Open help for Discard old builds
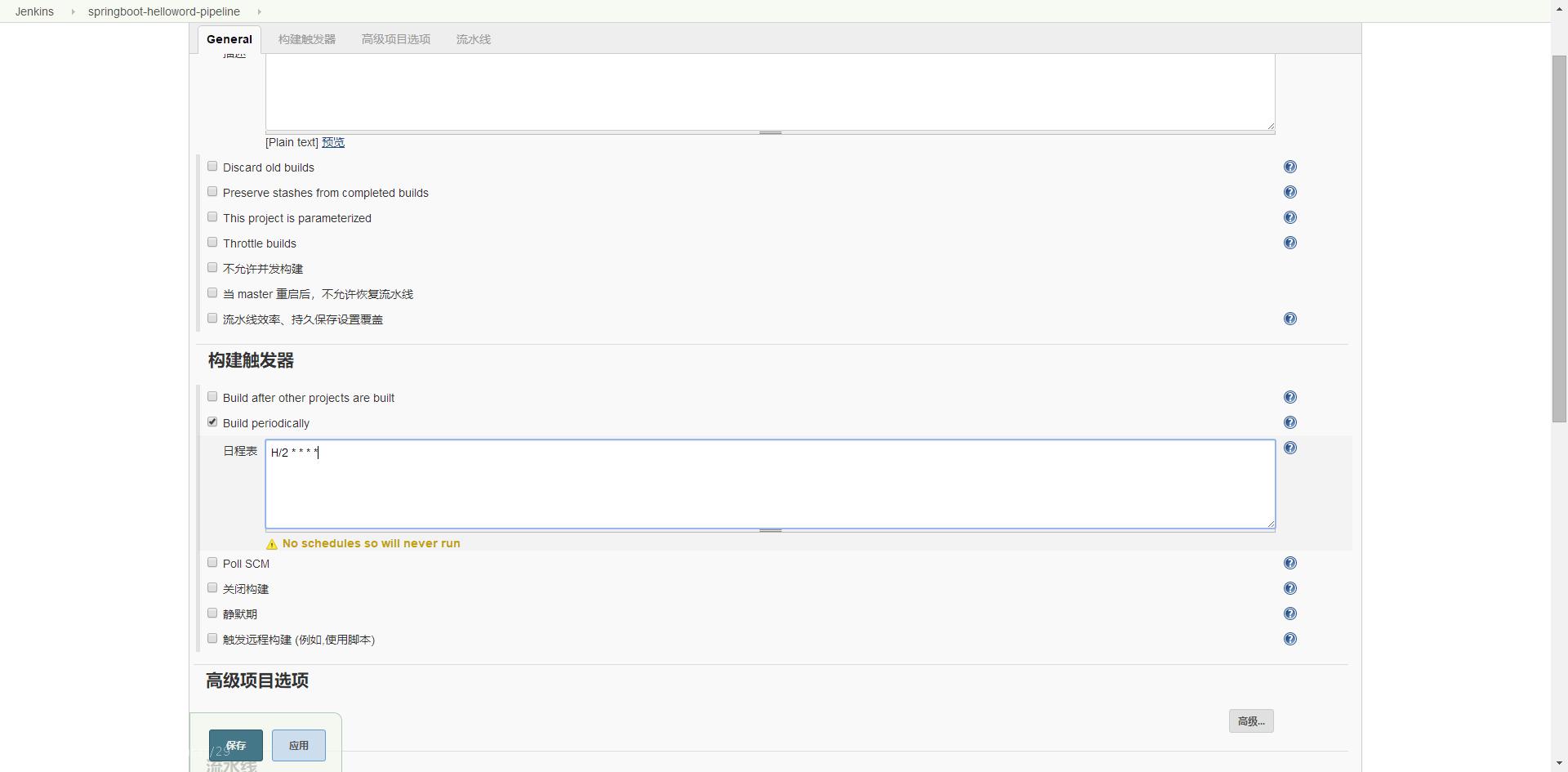1568x772 pixels. tap(1290, 167)
